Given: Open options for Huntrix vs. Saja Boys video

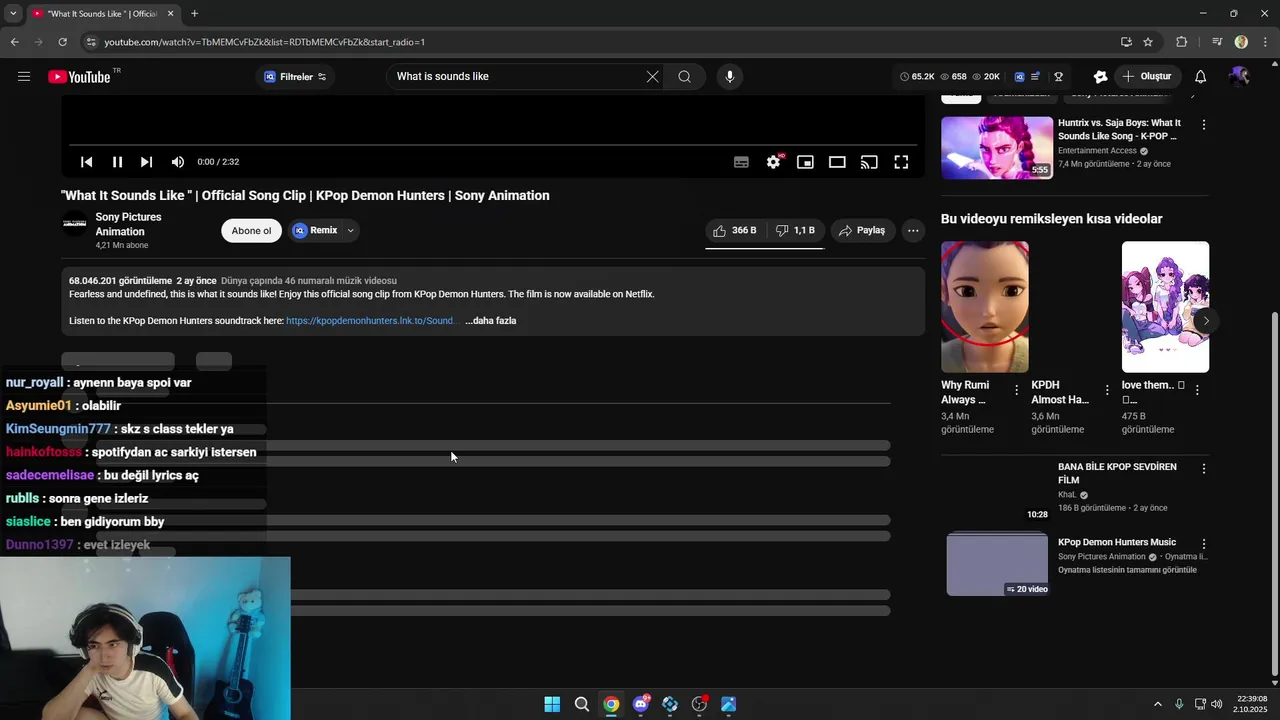Looking at the screenshot, I should (1203, 125).
